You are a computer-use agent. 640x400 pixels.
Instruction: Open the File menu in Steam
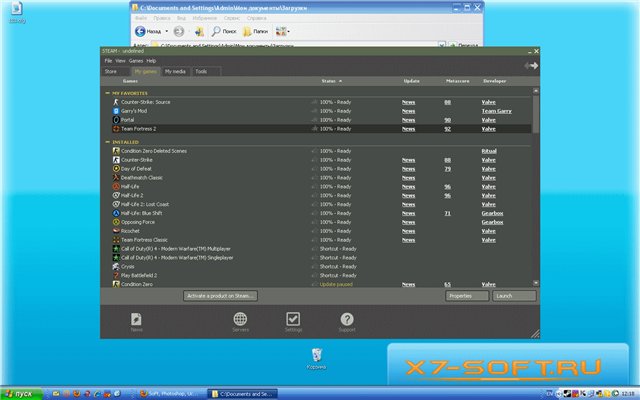click(108, 61)
